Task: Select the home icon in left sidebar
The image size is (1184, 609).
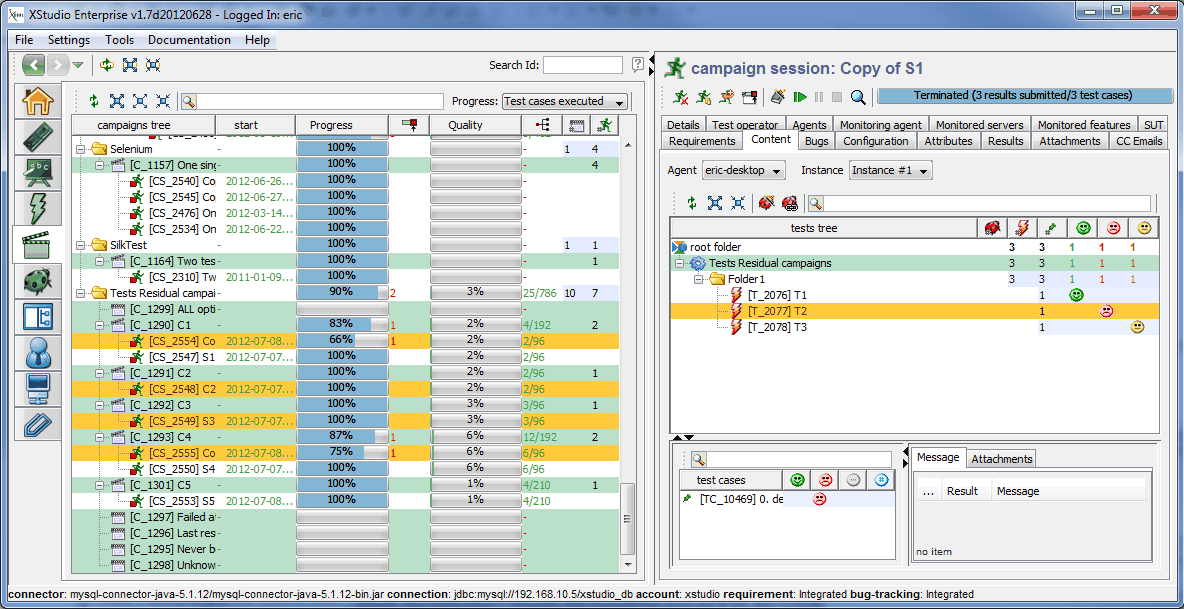Action: click(x=37, y=100)
